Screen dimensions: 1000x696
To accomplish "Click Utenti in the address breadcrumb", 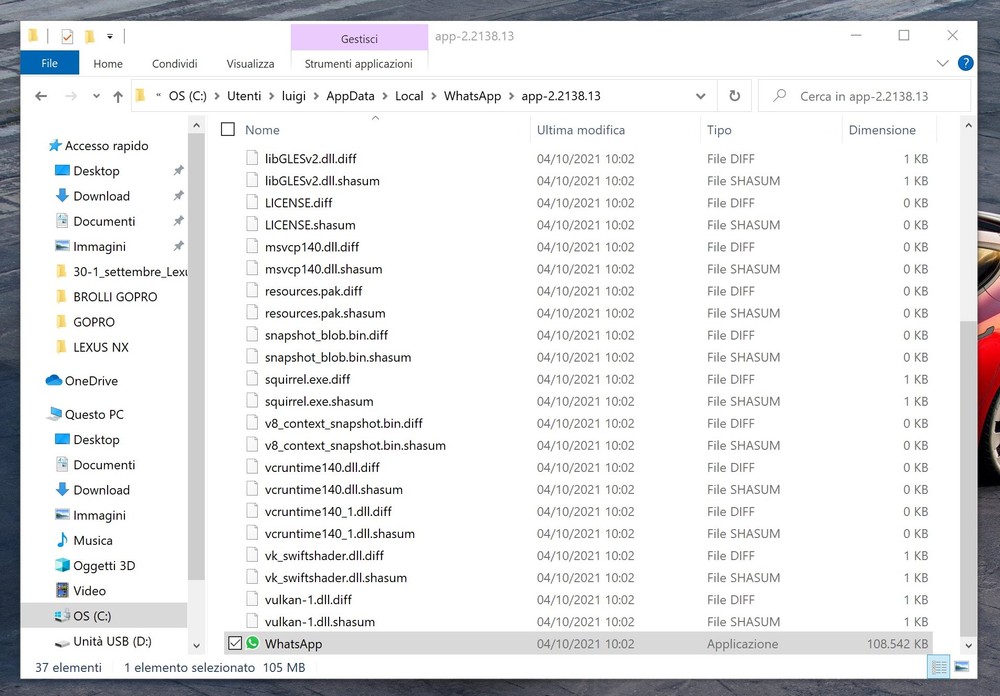I will click(x=244, y=96).
